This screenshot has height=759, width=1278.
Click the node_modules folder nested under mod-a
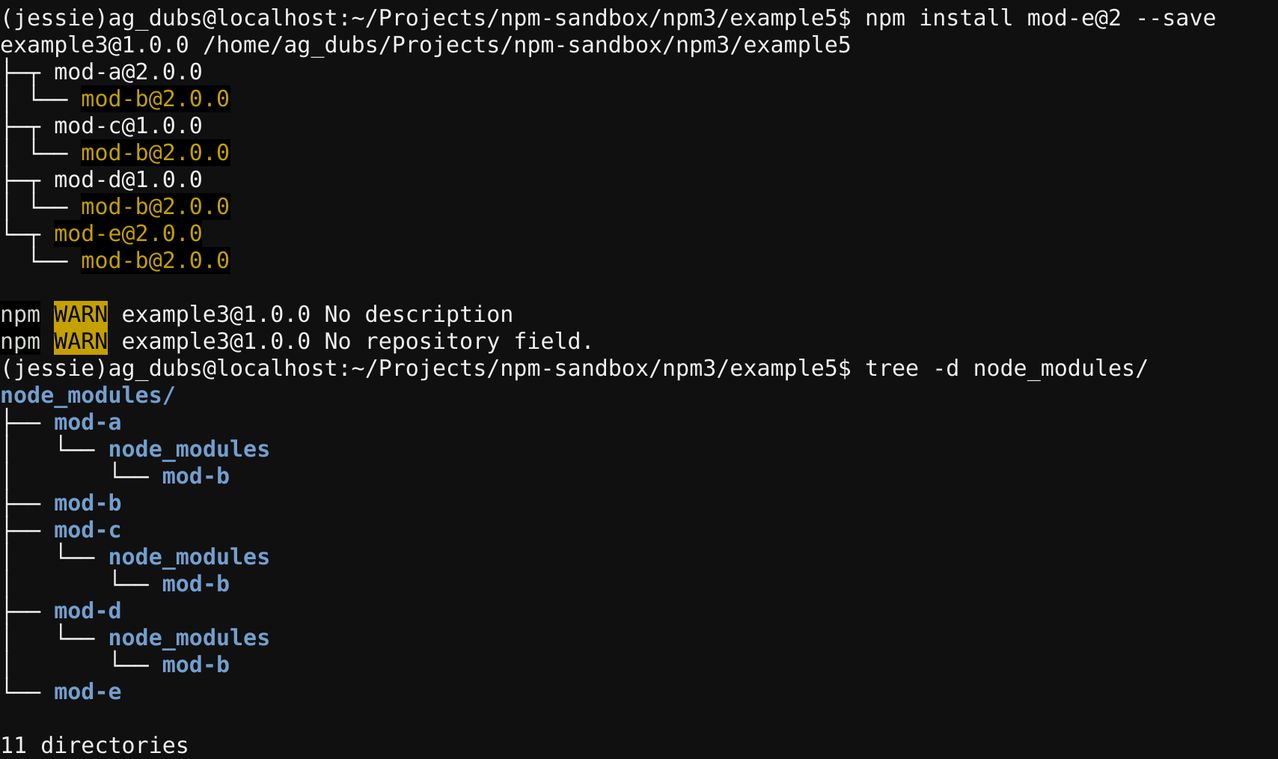pyautogui.click(x=189, y=449)
